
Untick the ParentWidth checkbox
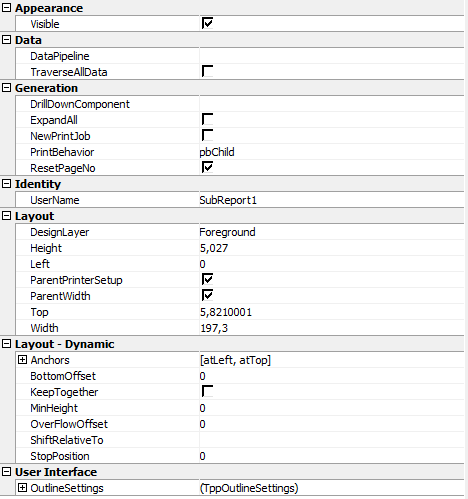point(207,295)
